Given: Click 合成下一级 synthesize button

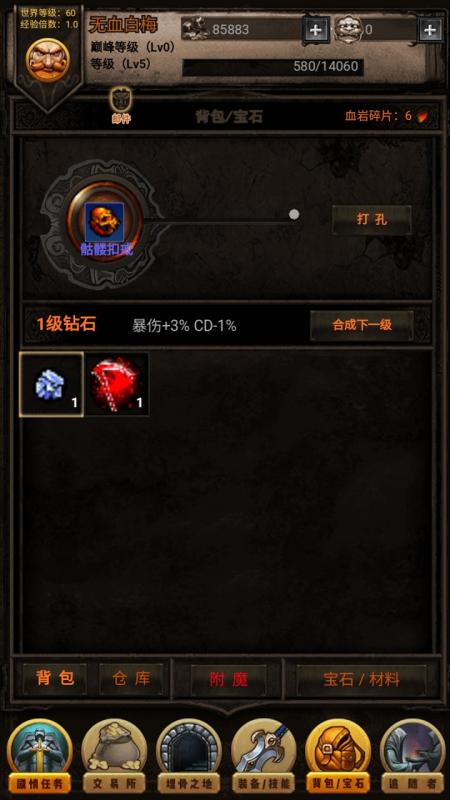Looking at the screenshot, I should point(362,325).
